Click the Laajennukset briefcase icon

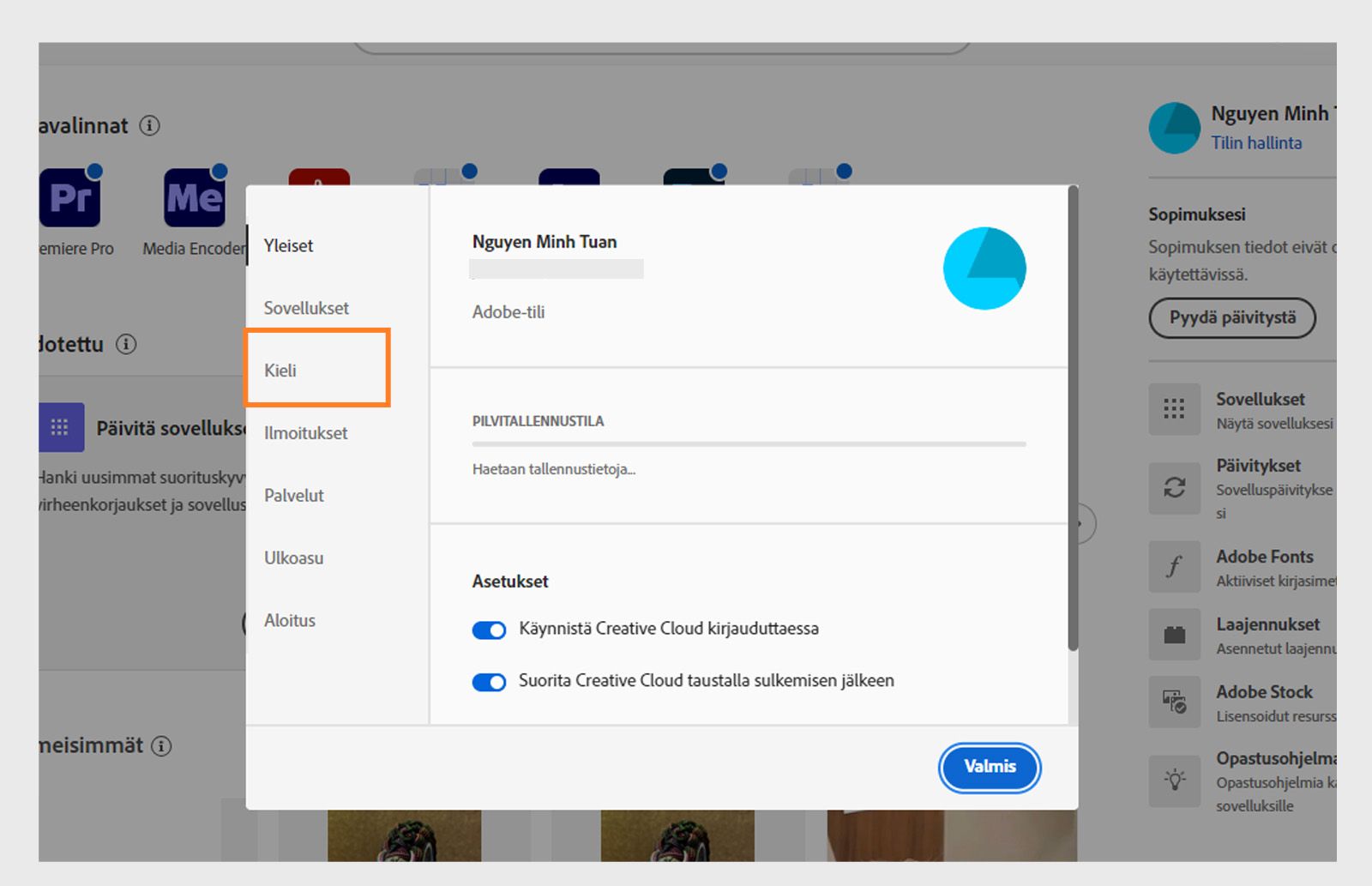point(1174,634)
